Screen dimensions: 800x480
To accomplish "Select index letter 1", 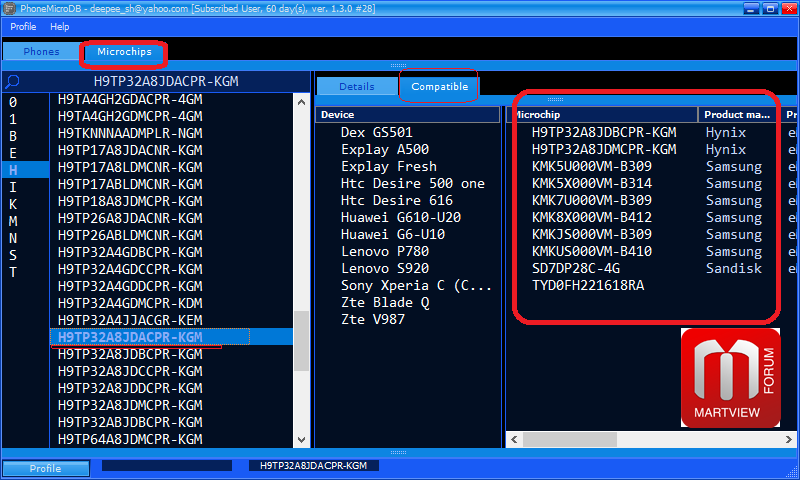I will pos(13,119).
